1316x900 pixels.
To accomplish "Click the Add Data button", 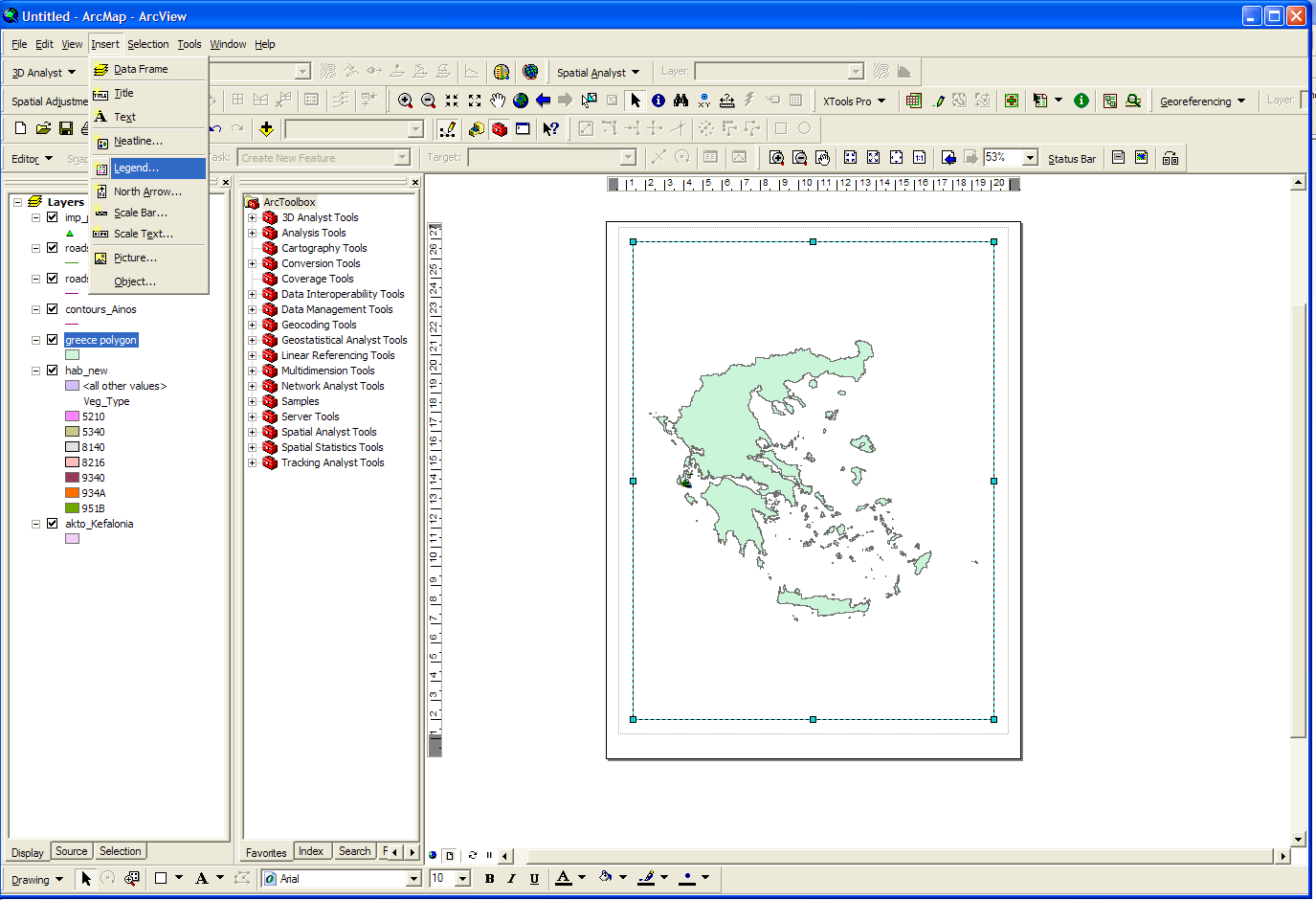I will [x=266, y=129].
